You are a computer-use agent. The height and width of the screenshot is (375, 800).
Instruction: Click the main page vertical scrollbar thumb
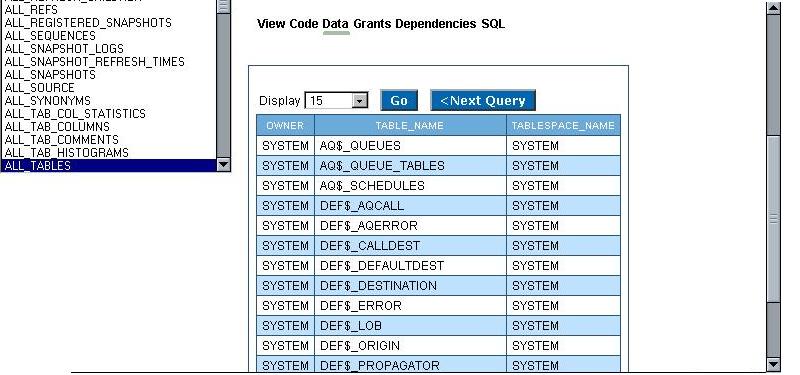click(x=773, y=219)
